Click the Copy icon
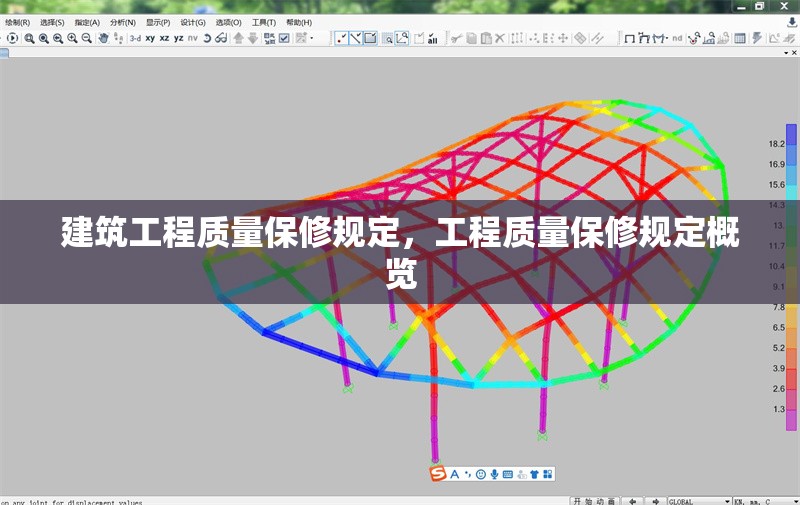800x505 pixels. (x=471, y=38)
